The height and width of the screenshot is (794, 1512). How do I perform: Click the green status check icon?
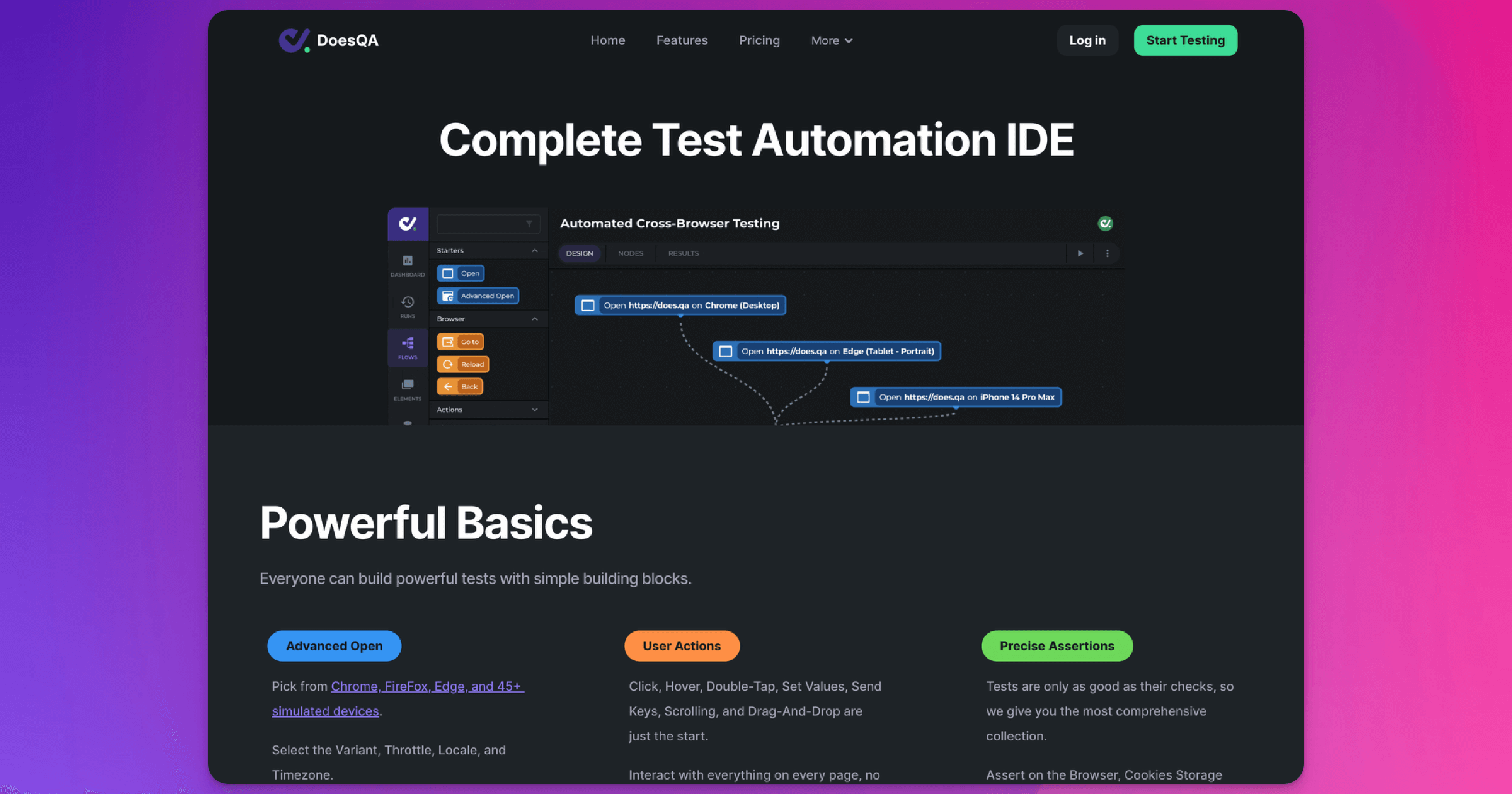pyautogui.click(x=1105, y=224)
